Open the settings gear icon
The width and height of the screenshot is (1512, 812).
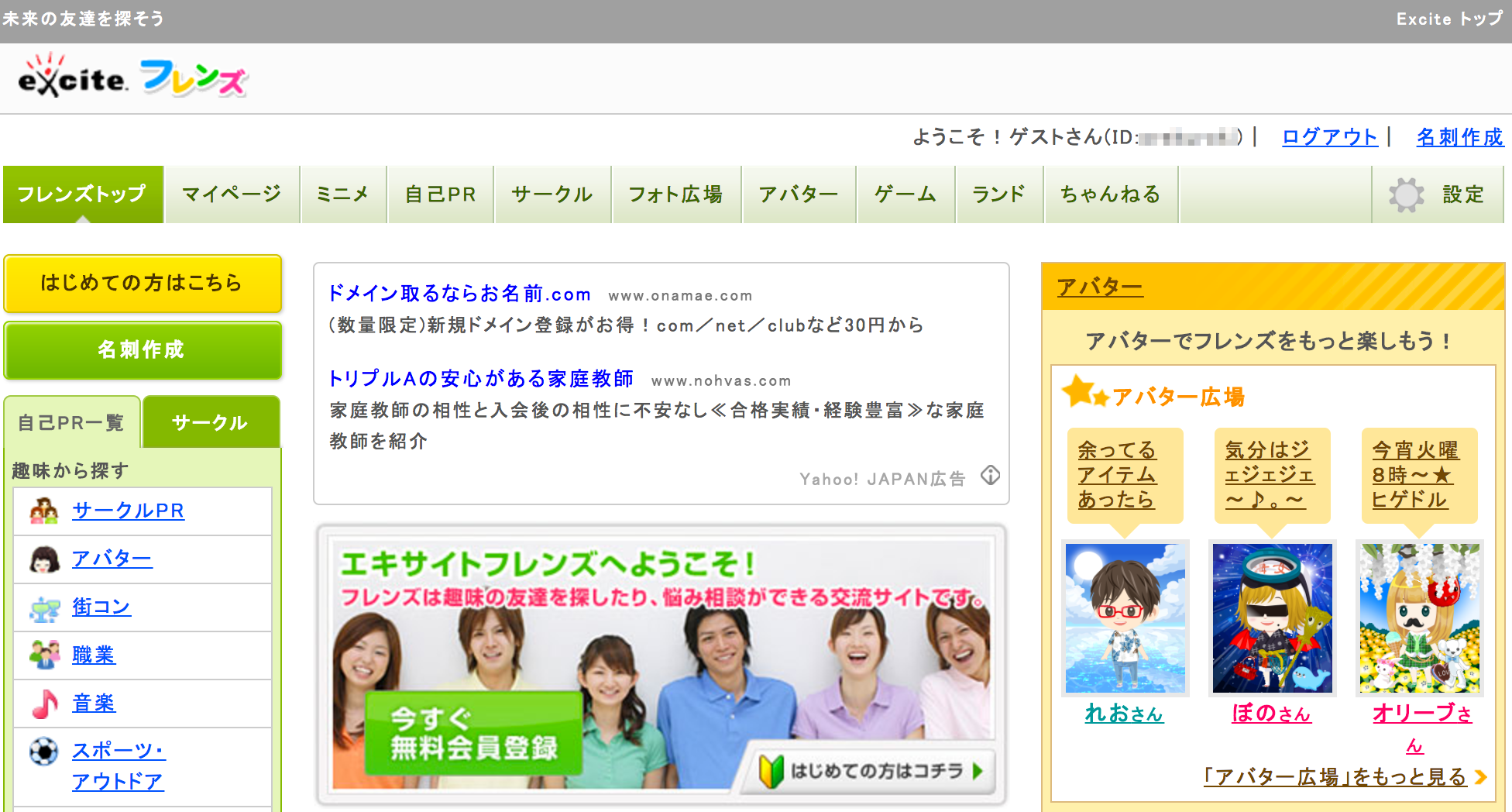(1406, 194)
